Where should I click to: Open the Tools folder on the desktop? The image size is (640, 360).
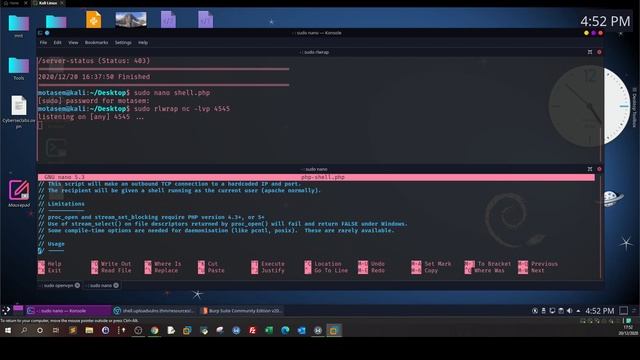19,68
